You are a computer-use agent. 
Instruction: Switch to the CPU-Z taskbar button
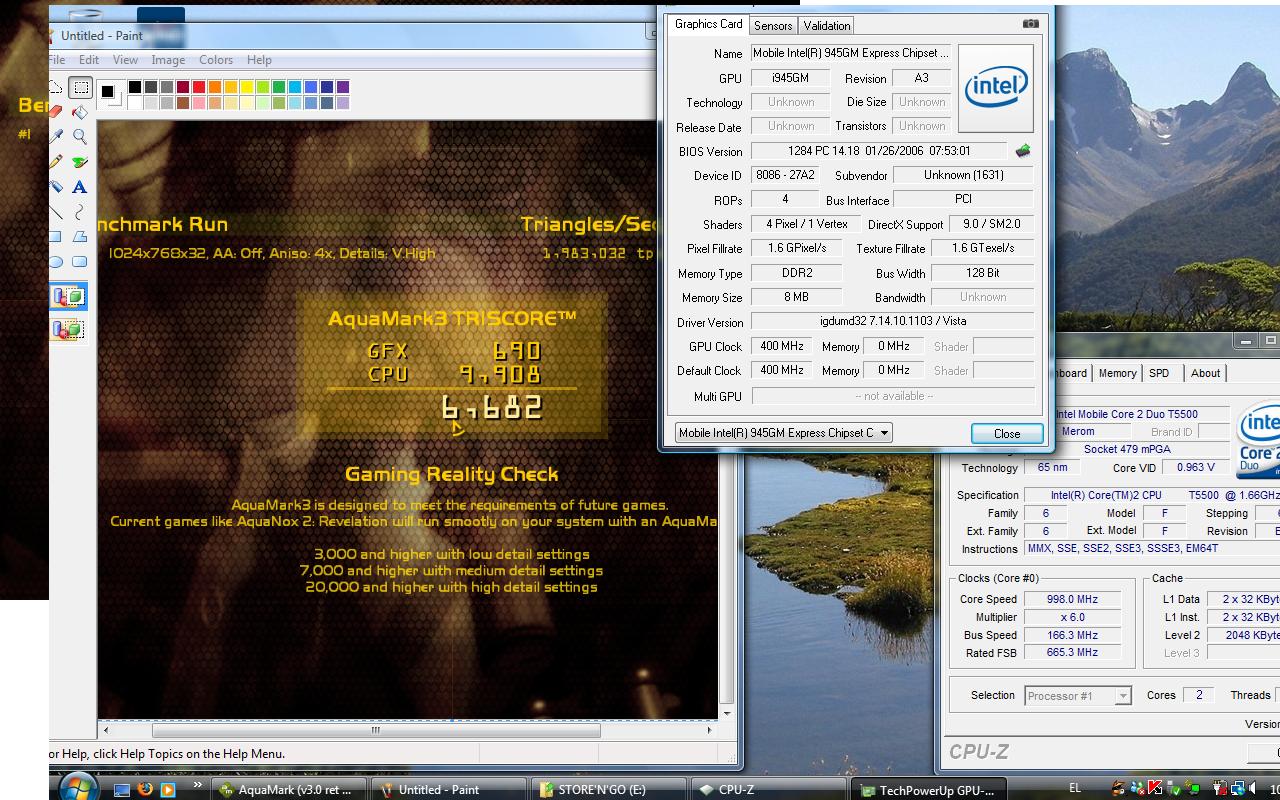pos(770,790)
